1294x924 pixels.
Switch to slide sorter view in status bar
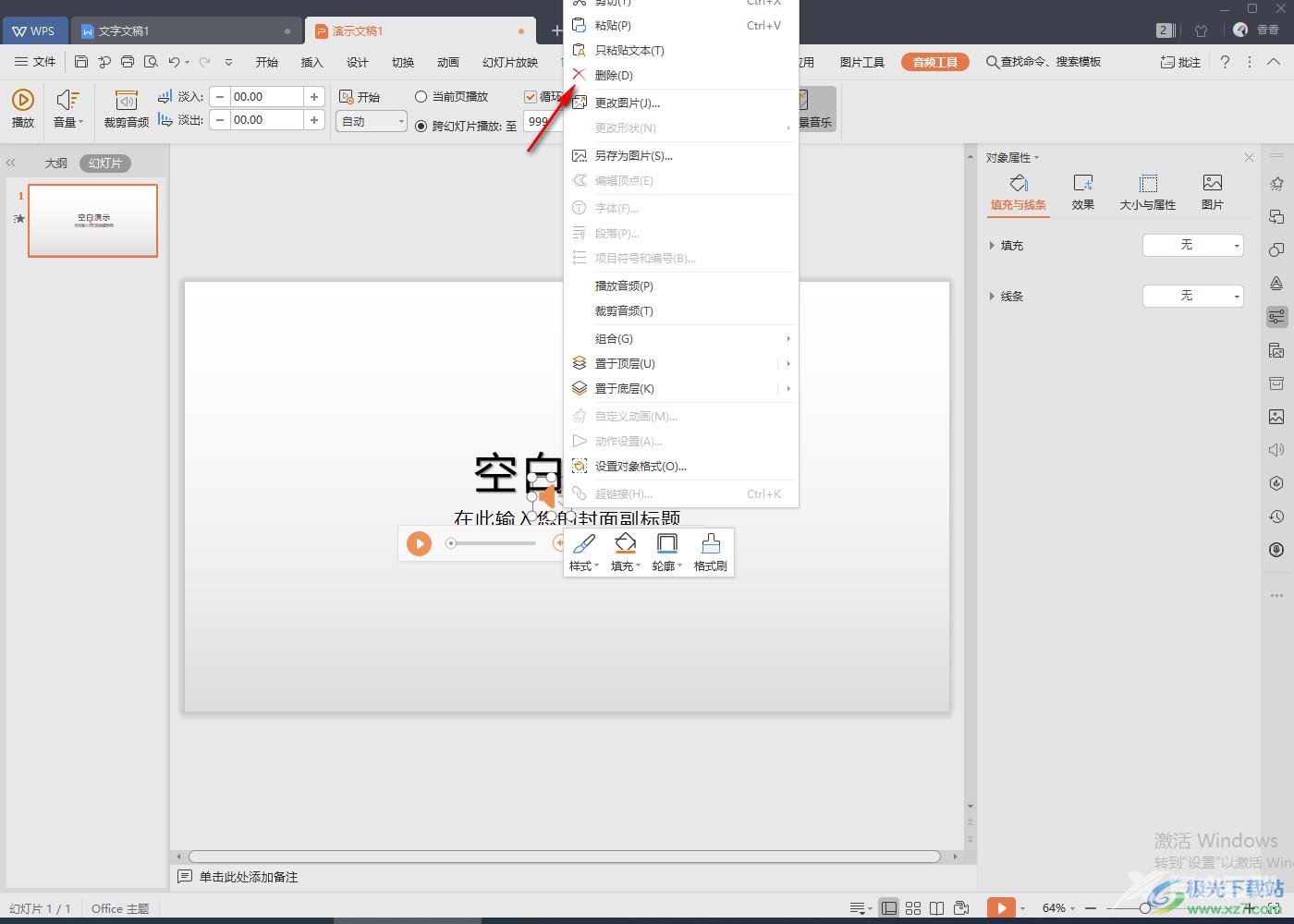click(913, 908)
